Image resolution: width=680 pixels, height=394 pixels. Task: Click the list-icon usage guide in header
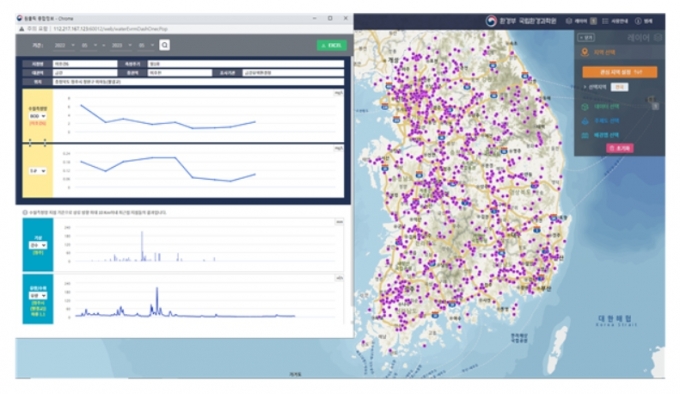tap(615, 21)
